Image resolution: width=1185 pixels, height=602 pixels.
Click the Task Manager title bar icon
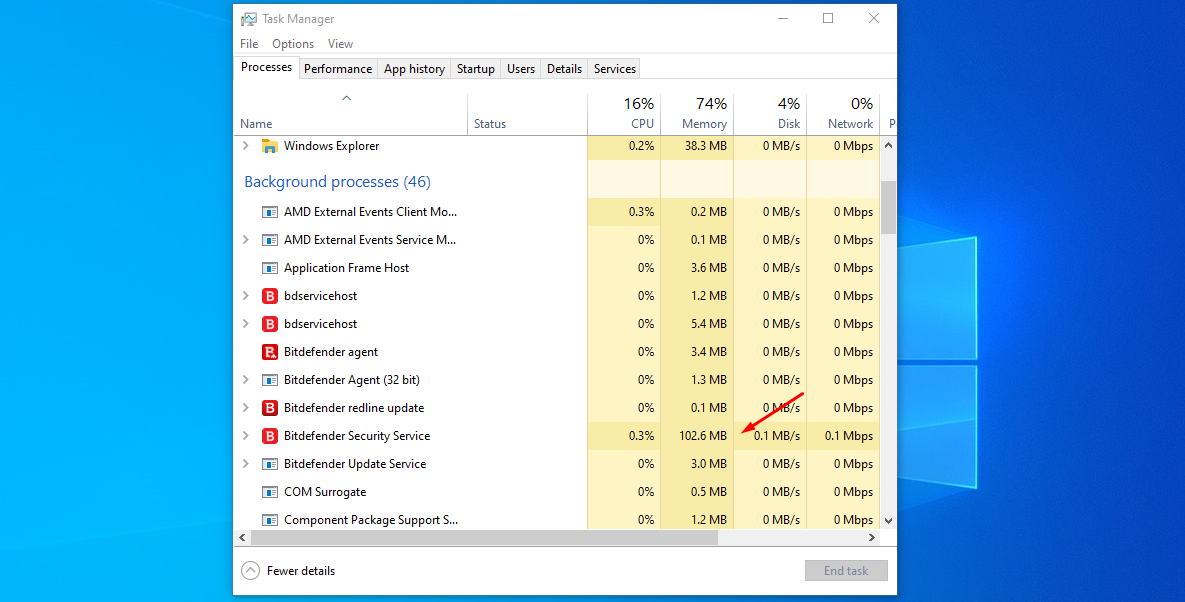point(249,19)
